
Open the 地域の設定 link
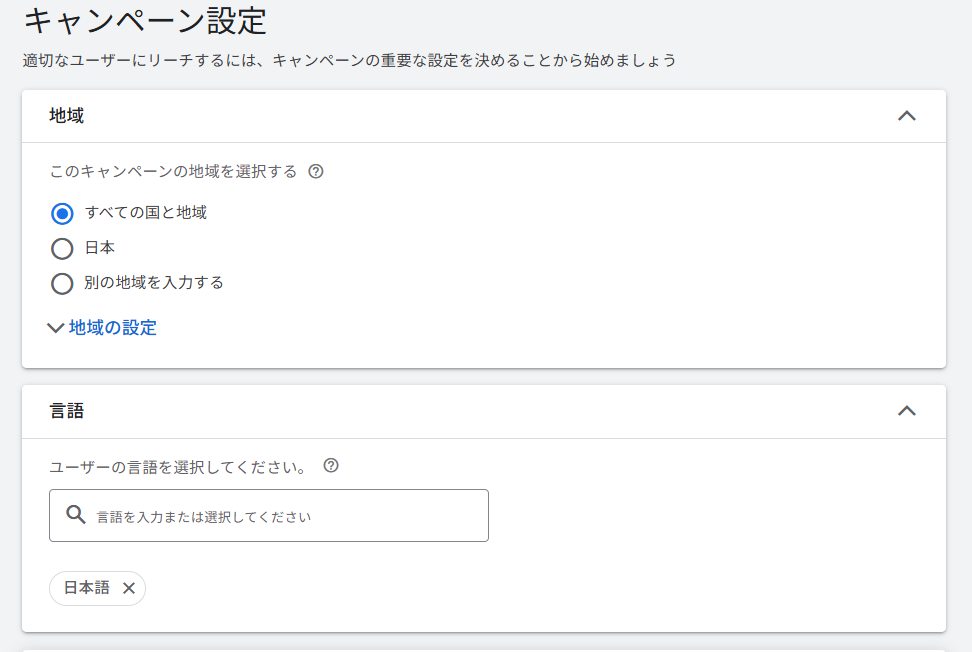[x=112, y=328]
